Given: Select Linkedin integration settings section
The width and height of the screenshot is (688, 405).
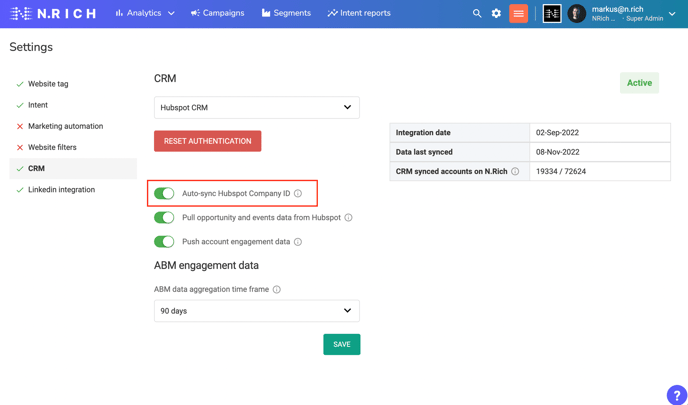Looking at the screenshot, I should pyautogui.click(x=73, y=190).
